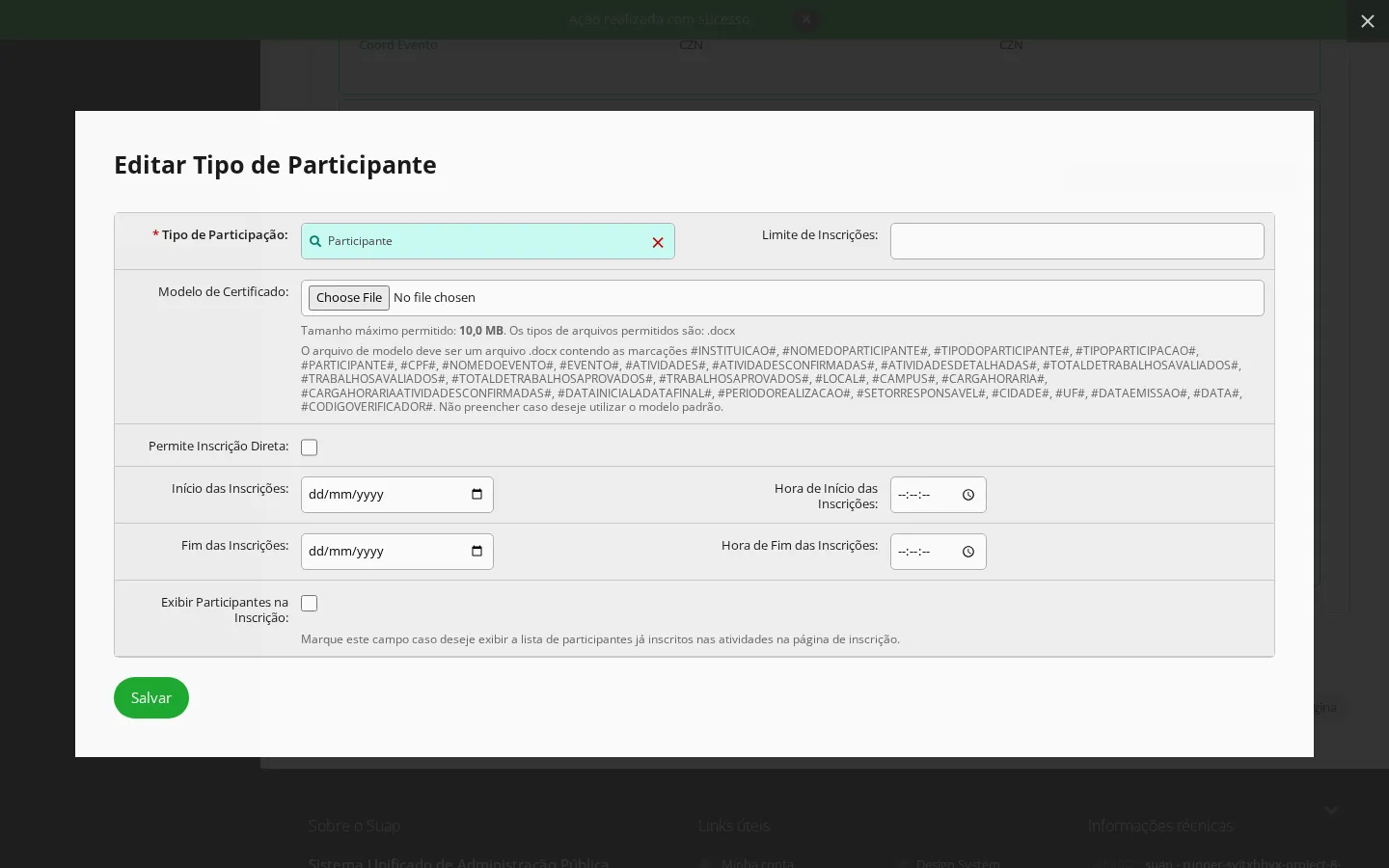Screen dimensions: 1389x868
Task: Focus Hora de Início das Inscrições time field
Action: coord(939,495)
